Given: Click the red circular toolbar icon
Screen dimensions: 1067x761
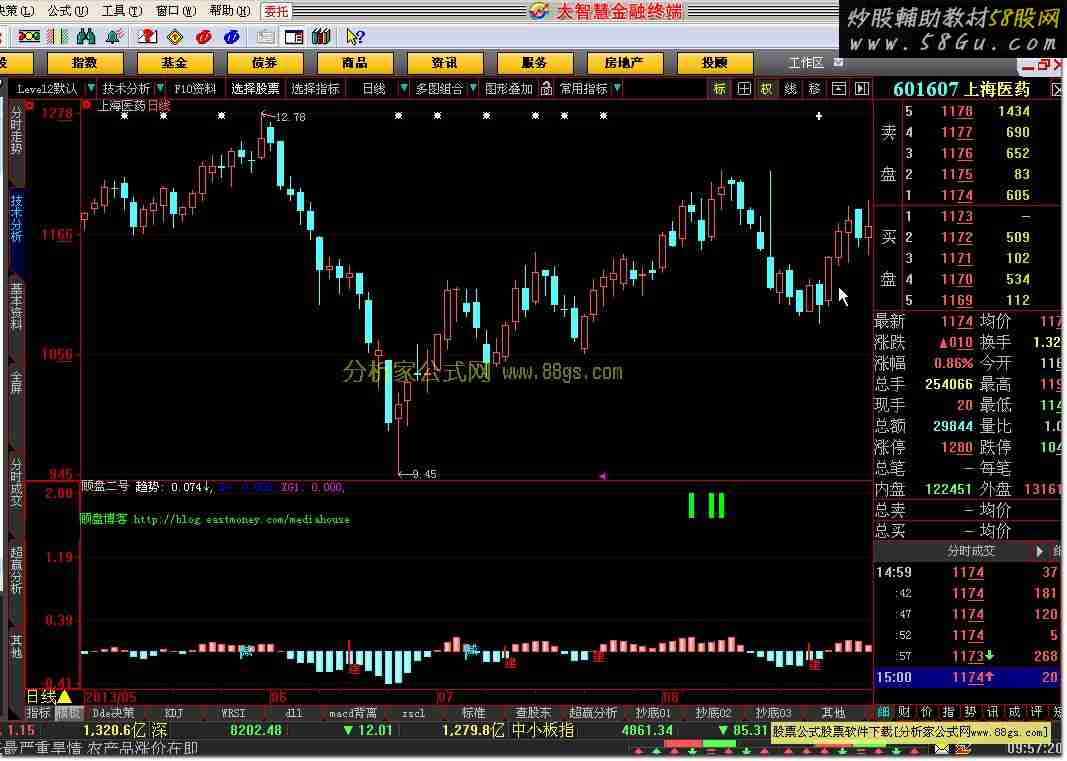Looking at the screenshot, I should 203,37.
